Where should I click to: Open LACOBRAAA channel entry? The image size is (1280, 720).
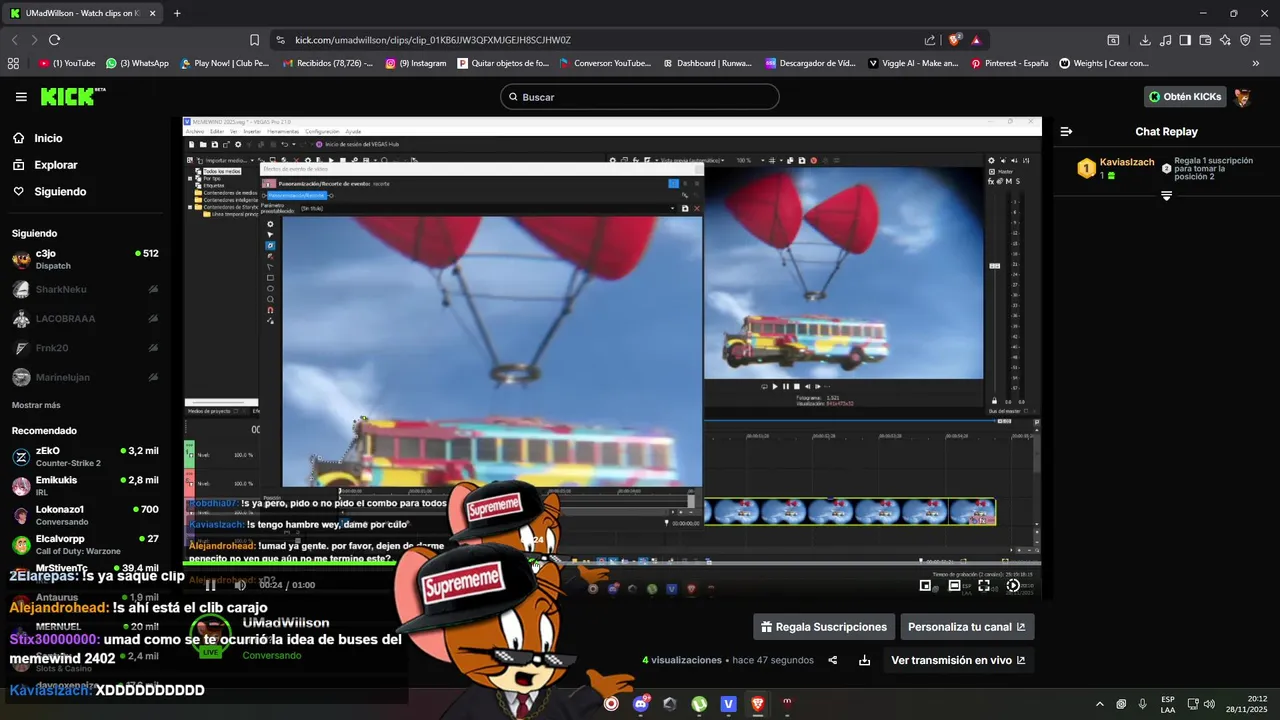tap(85, 319)
